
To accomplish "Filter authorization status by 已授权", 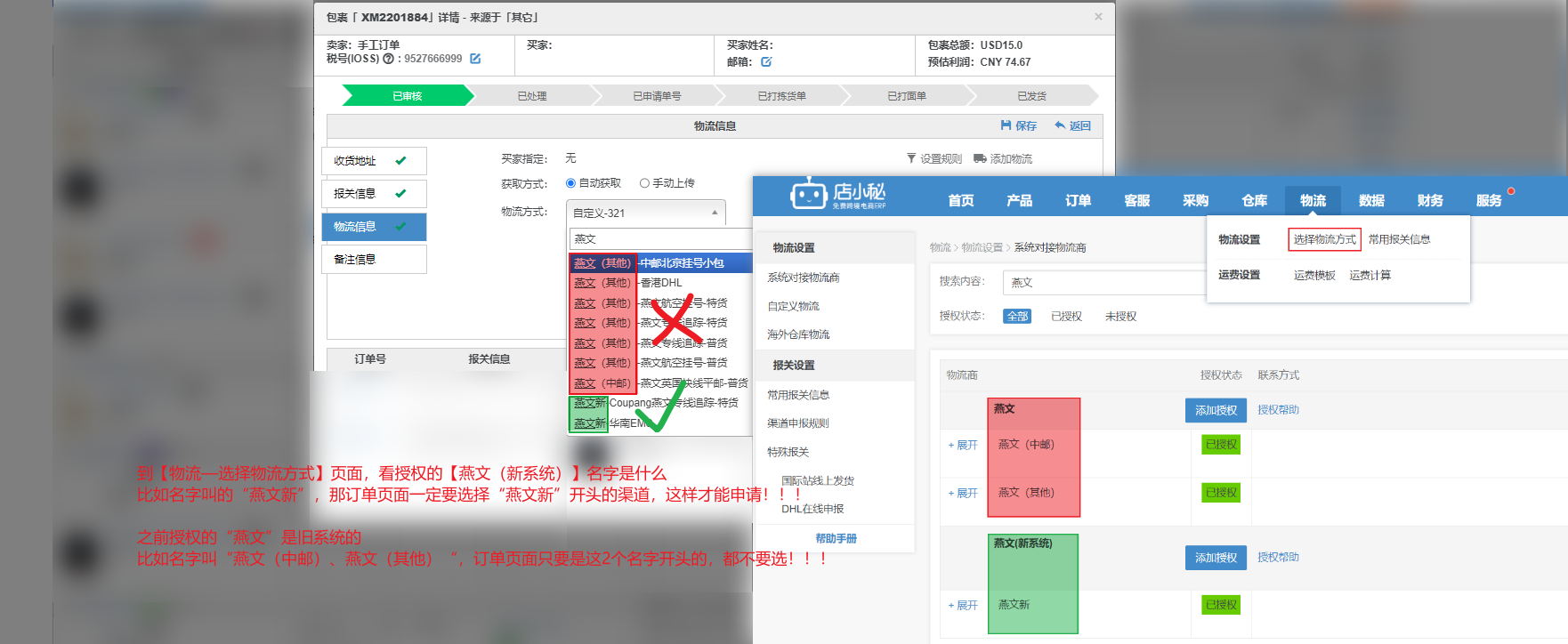I will pyautogui.click(x=1066, y=317).
